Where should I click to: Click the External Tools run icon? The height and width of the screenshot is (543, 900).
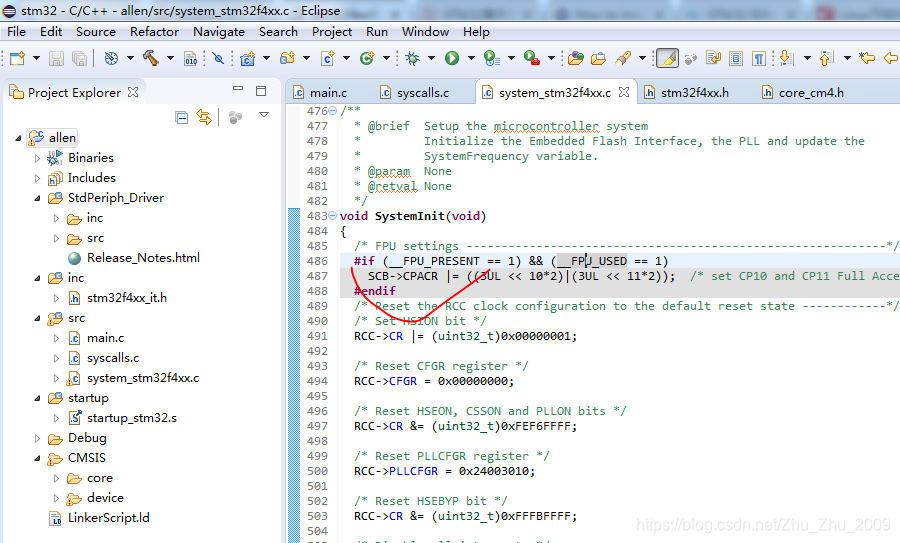coord(532,58)
